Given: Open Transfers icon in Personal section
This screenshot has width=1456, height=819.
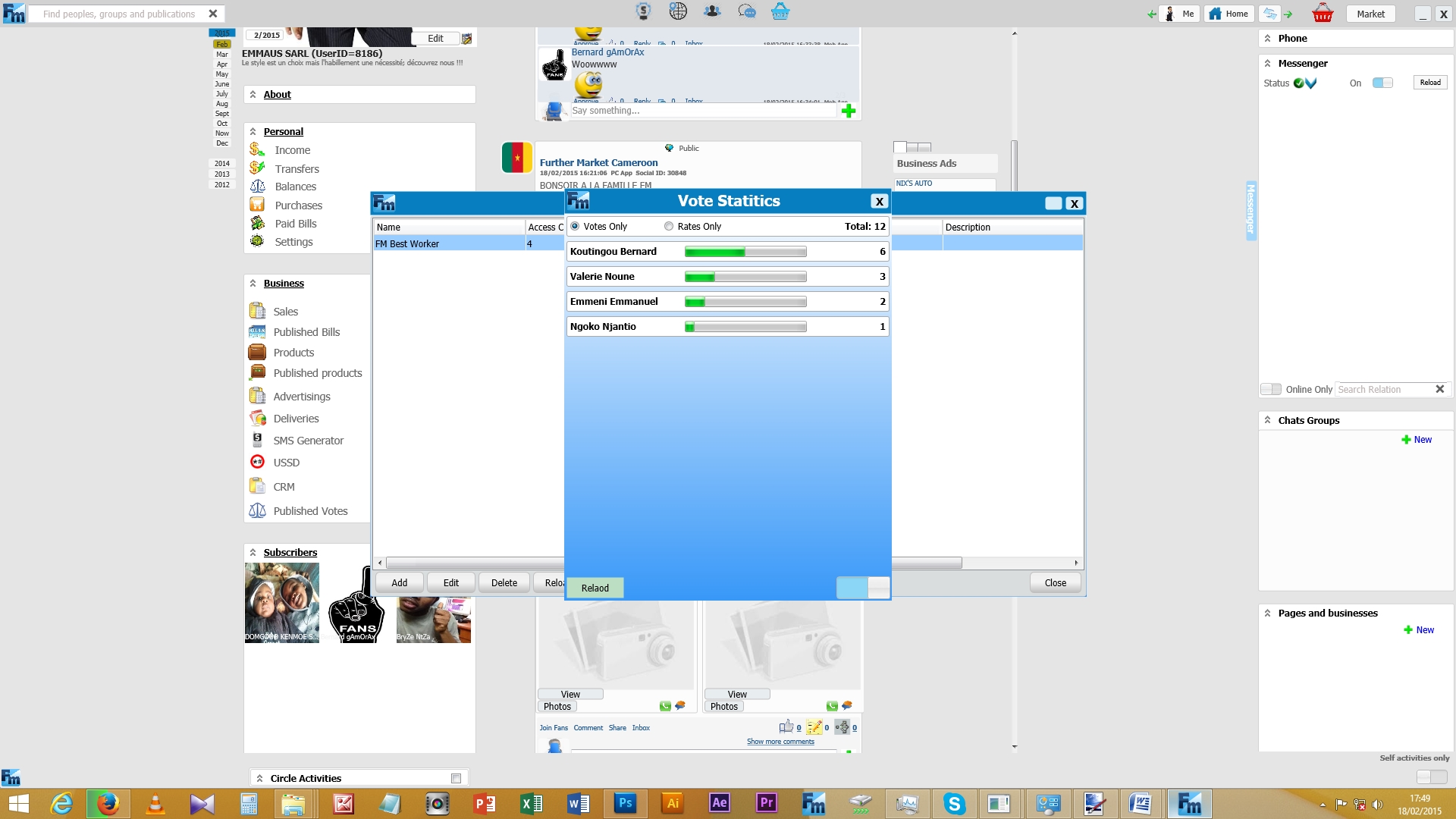Looking at the screenshot, I should point(257,168).
